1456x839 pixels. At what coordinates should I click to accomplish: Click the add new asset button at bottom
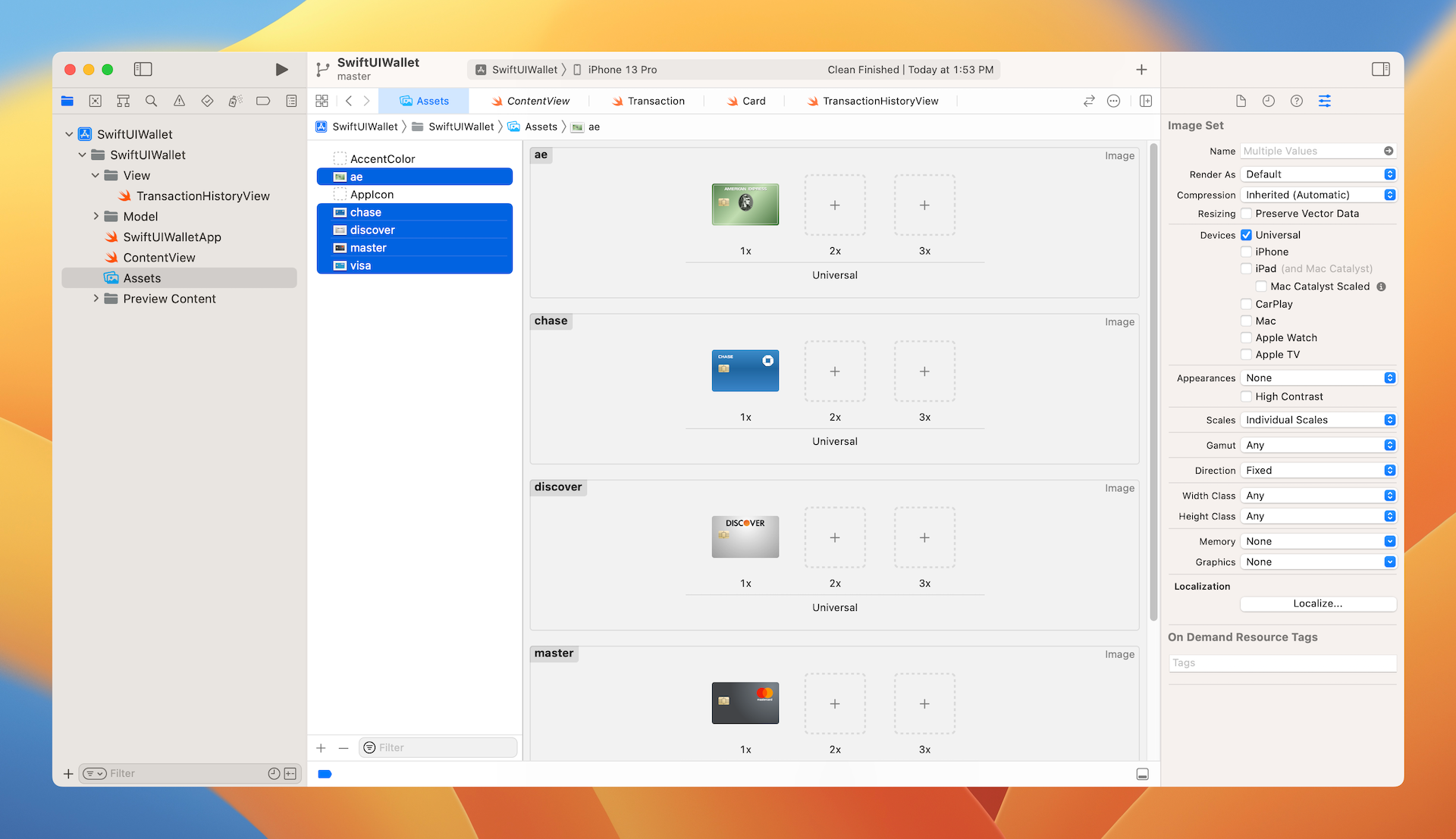point(321,747)
